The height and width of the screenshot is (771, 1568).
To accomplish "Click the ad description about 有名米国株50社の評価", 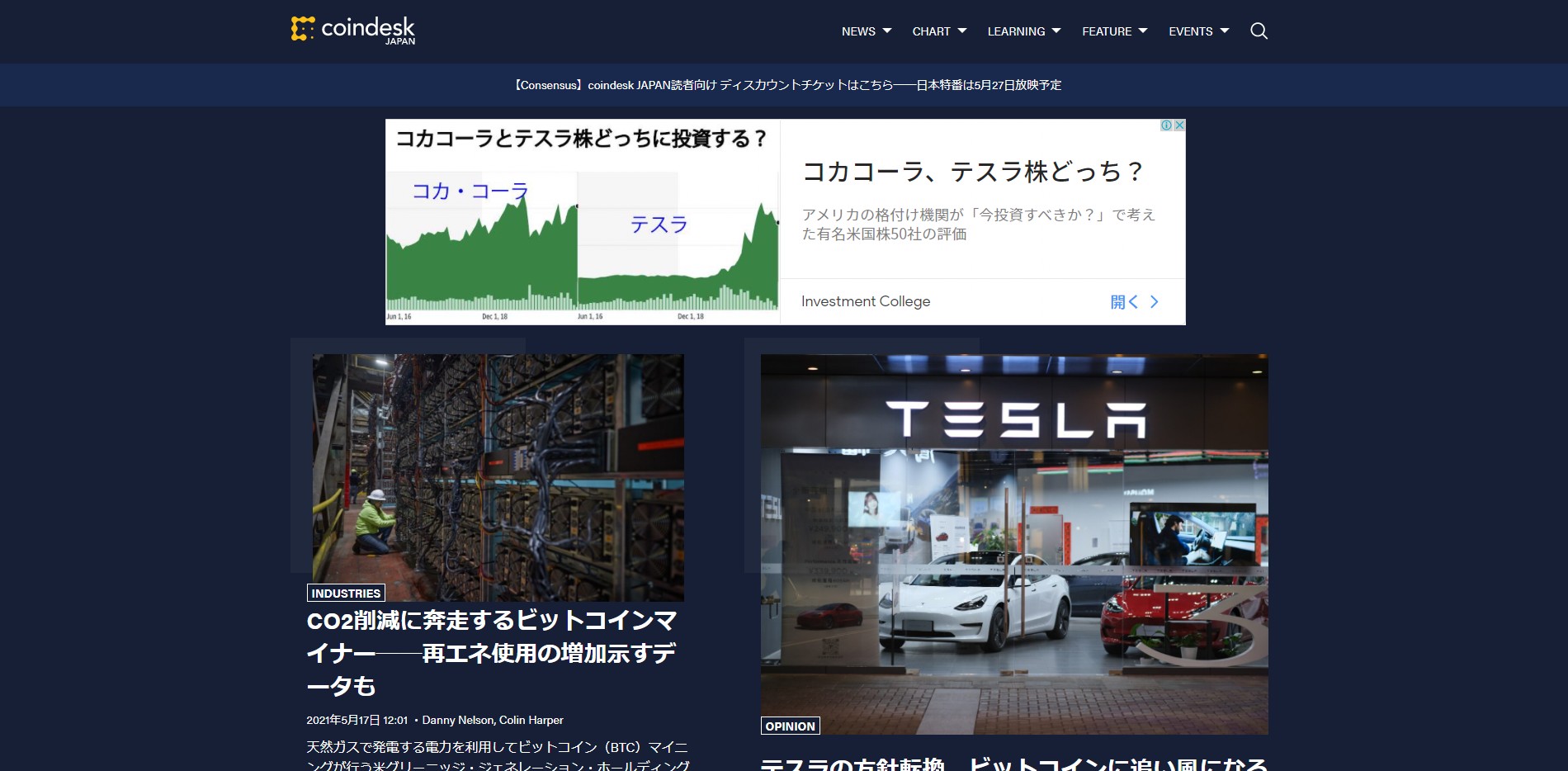I will coord(978,225).
